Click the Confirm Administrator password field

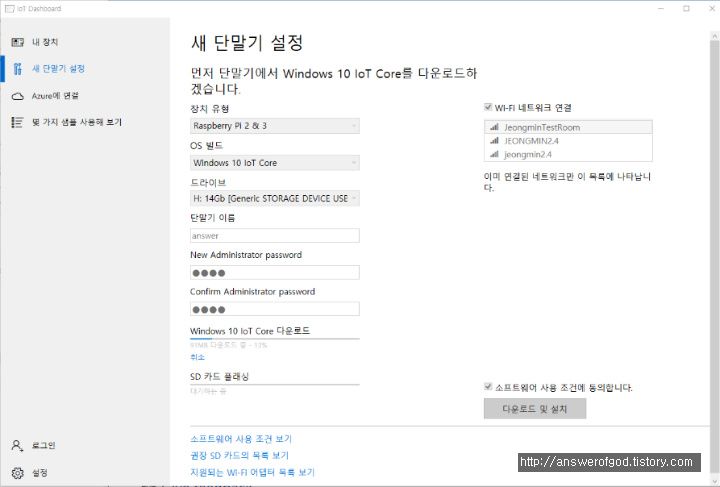pos(275,309)
